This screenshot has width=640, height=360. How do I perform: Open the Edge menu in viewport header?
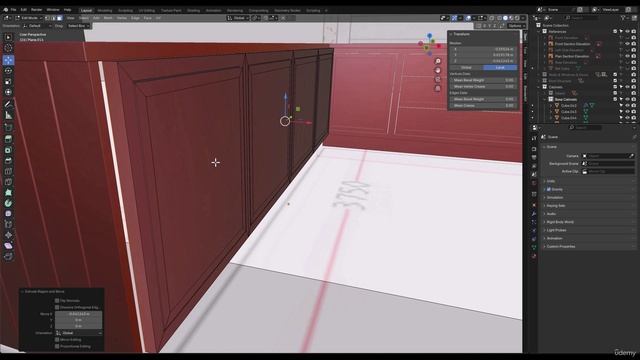click(x=135, y=18)
